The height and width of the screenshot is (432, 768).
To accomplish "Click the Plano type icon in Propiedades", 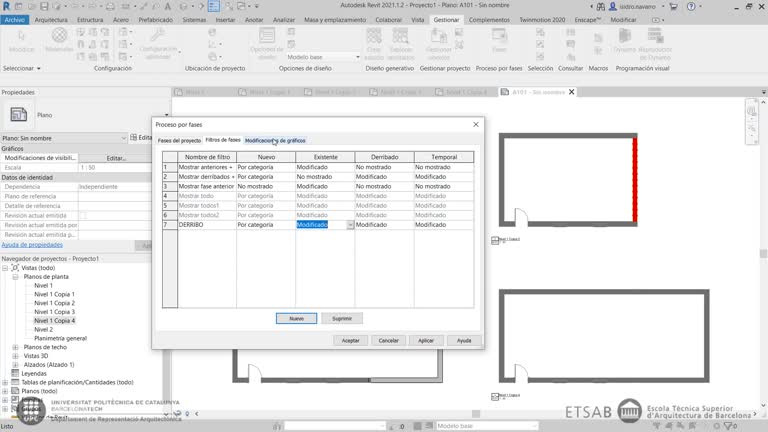I will 18,115.
